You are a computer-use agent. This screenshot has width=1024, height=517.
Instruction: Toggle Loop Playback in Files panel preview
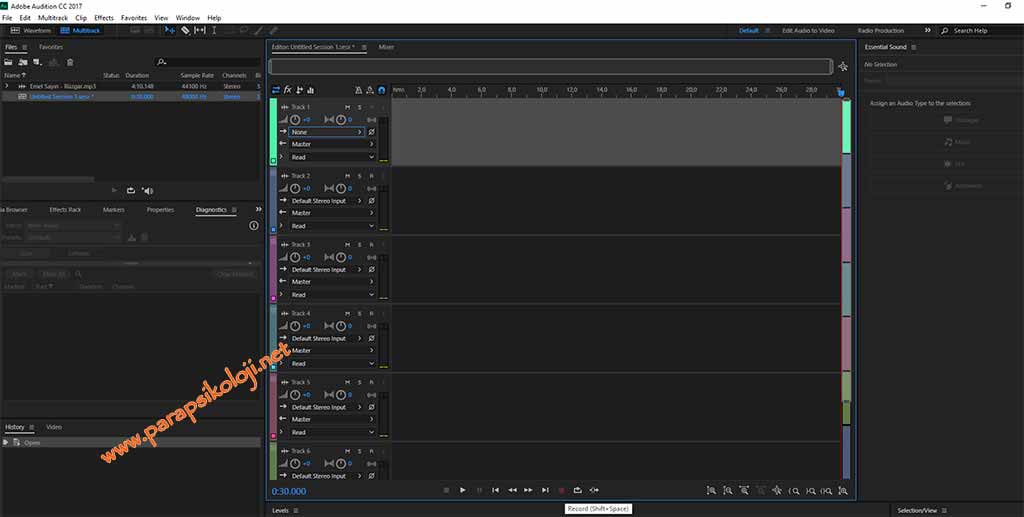pyautogui.click(x=131, y=191)
